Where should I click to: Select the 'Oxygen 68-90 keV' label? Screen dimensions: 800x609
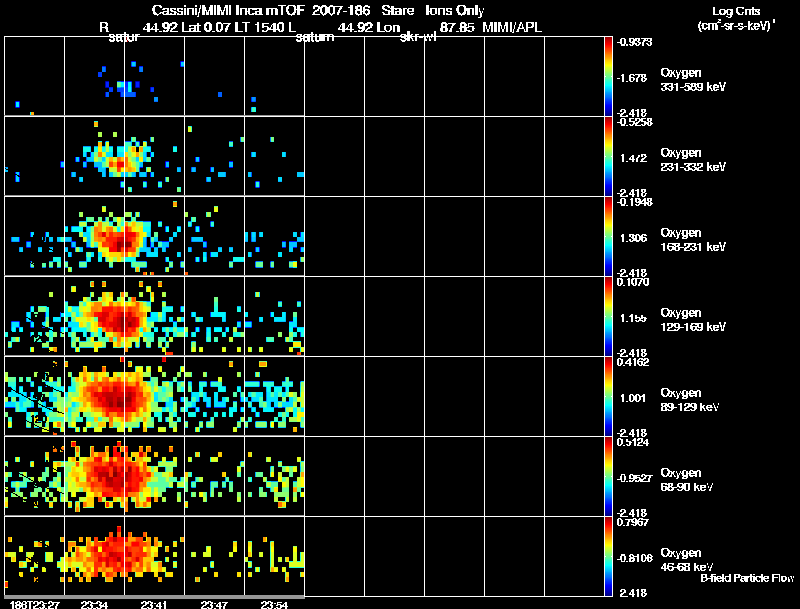[687, 480]
